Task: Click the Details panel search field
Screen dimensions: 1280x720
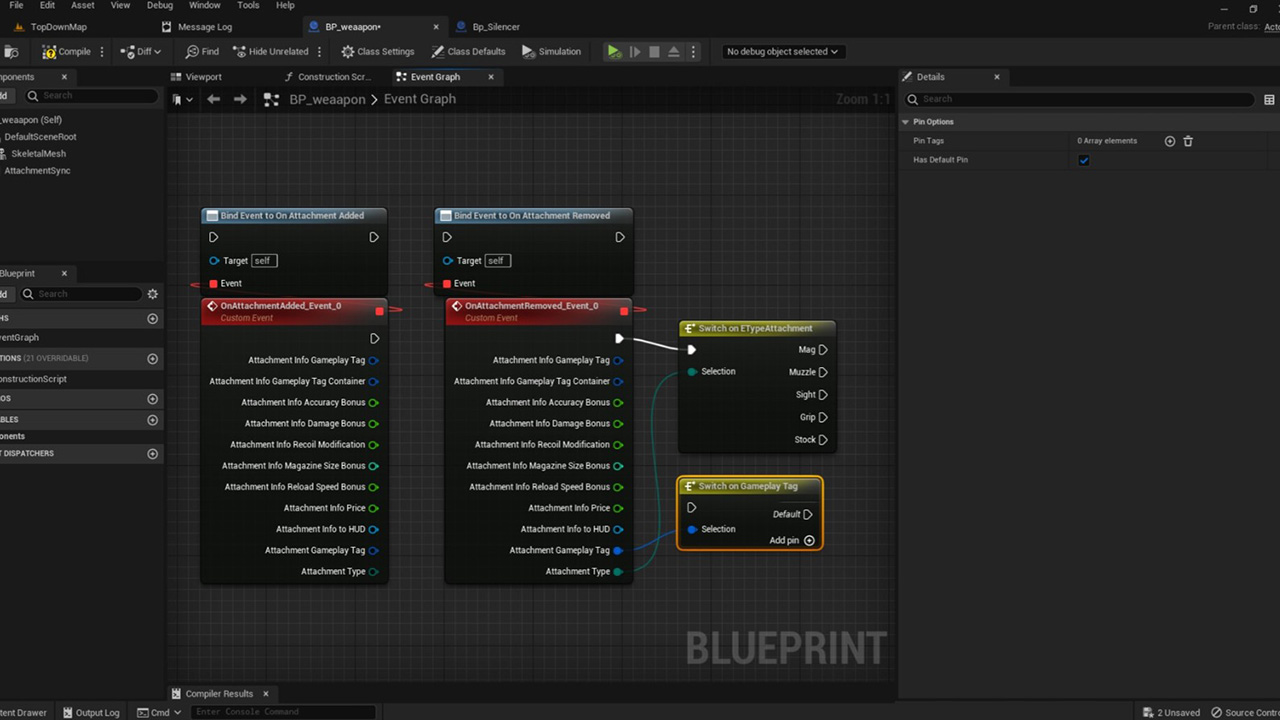Action: click(x=1085, y=99)
